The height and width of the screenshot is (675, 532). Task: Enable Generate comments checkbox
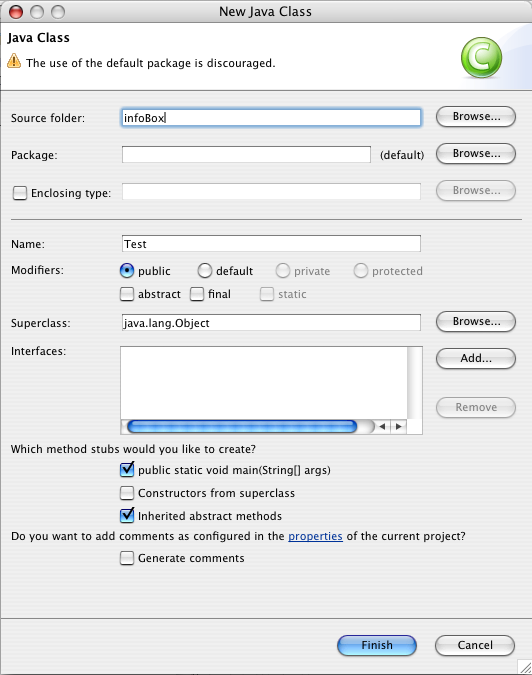click(127, 558)
